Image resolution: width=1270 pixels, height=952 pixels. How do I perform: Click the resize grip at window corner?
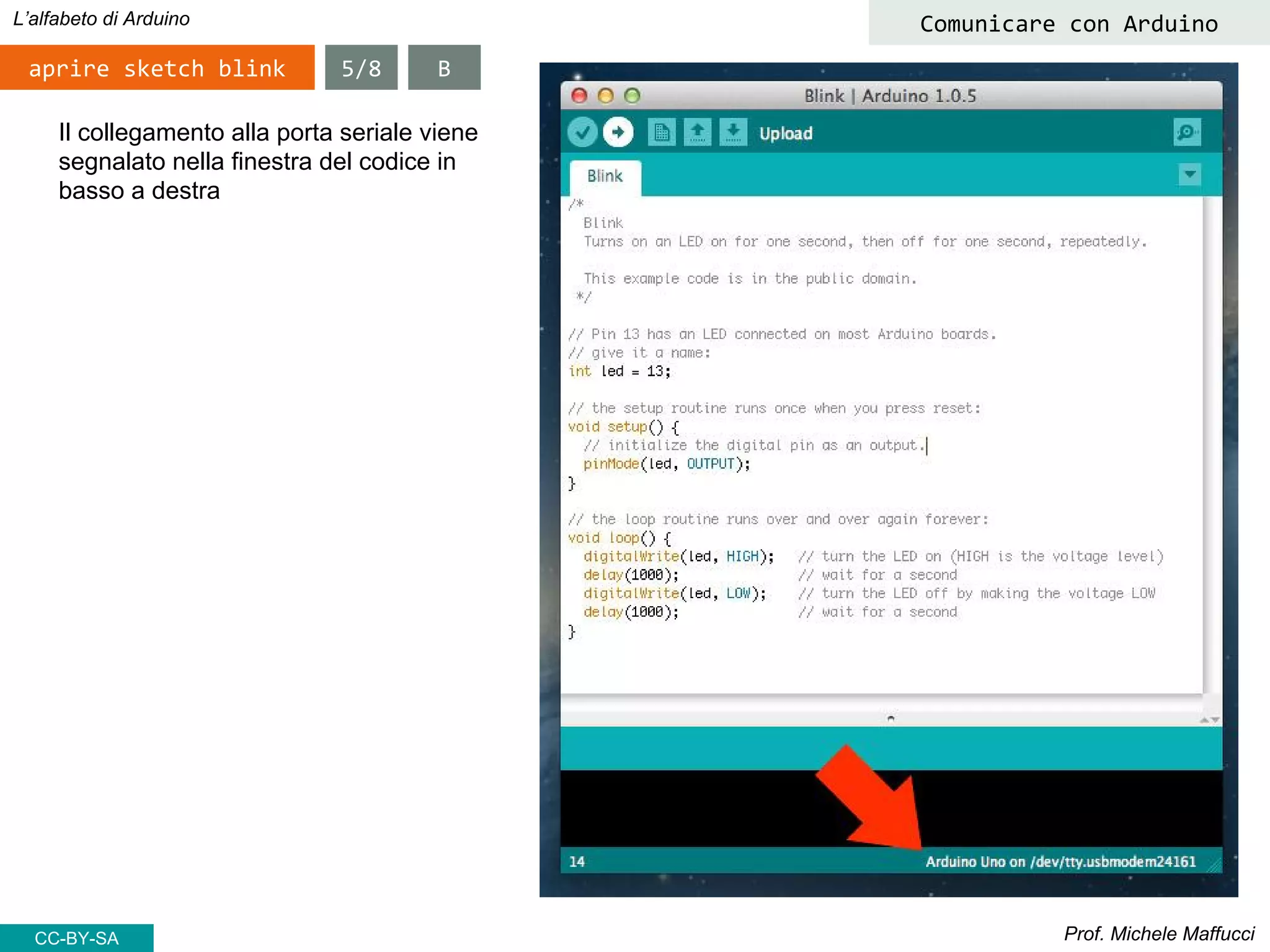(1214, 865)
